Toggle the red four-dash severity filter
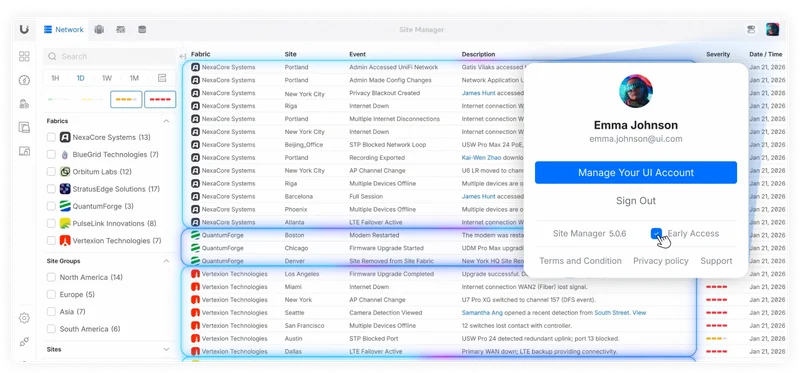This screenshot has width=800, height=373. tap(160, 99)
